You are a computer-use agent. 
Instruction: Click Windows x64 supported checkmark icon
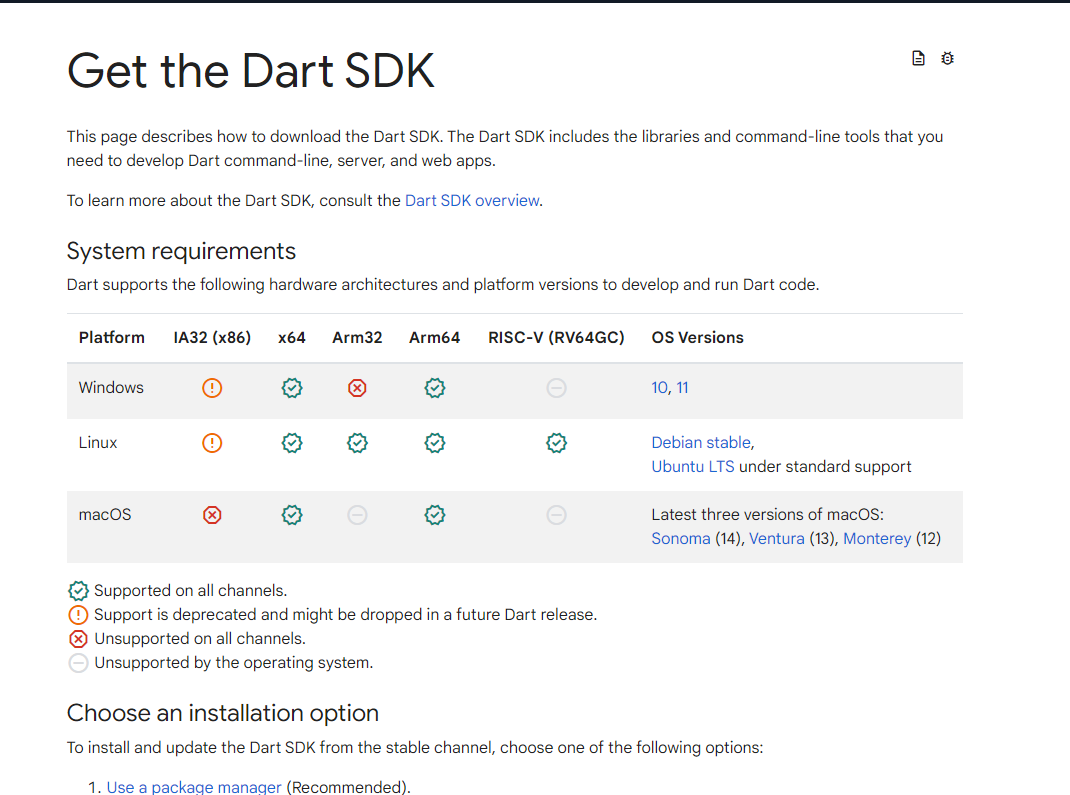(292, 388)
